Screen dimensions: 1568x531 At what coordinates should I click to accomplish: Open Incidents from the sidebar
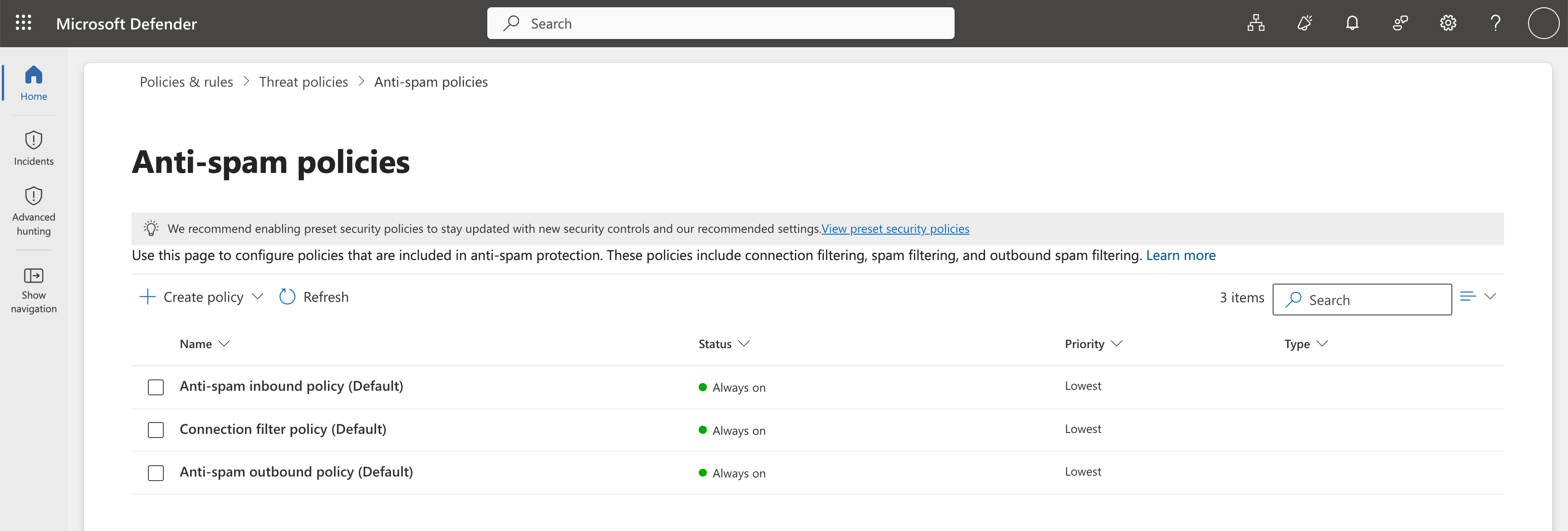tap(34, 148)
